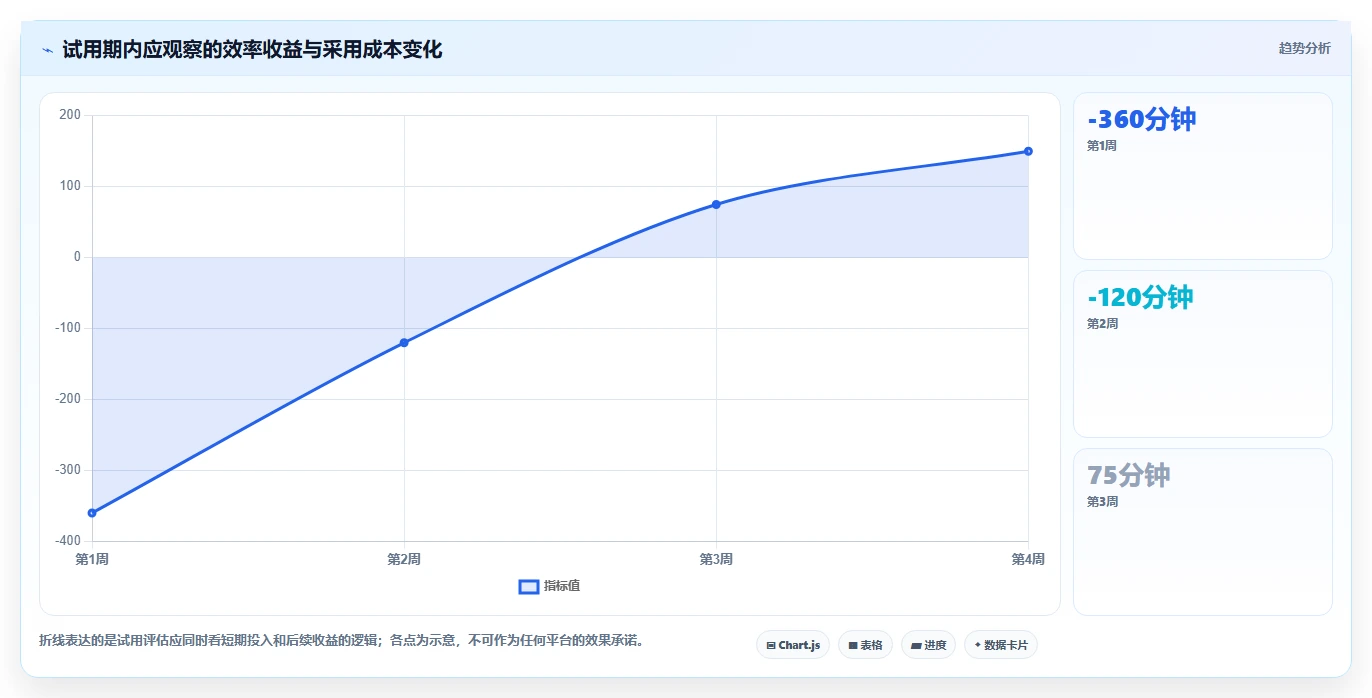This screenshot has height=698, width=1372.
Task: Click the 第1周 data point on the line
Action: tap(92, 513)
